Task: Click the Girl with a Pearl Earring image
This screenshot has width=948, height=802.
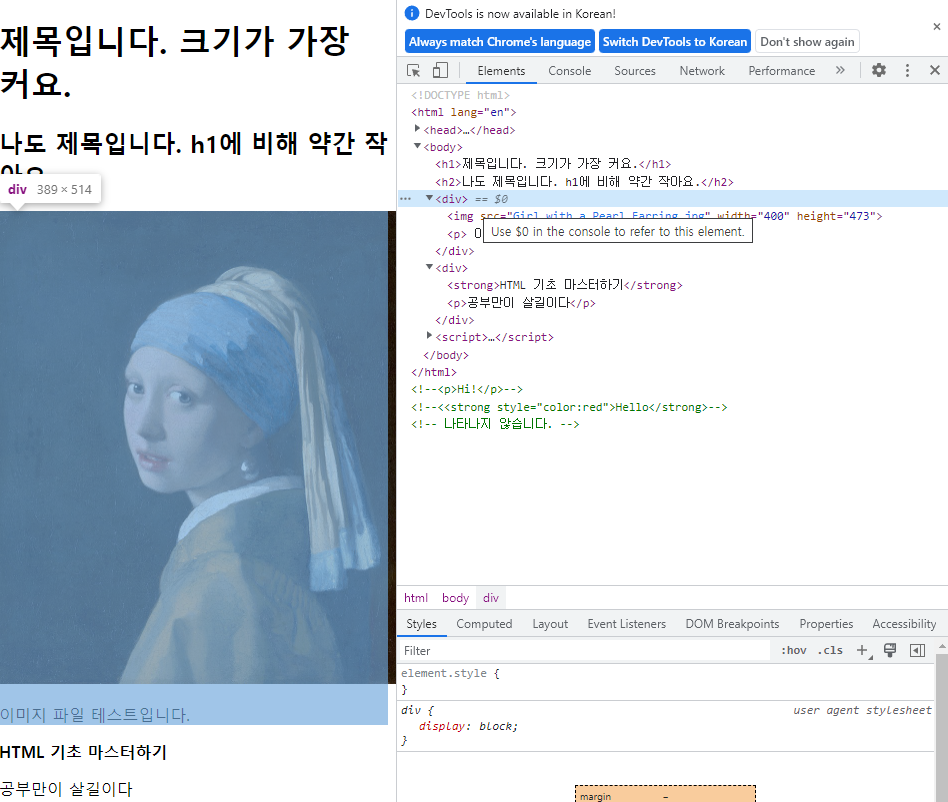Action: [198, 447]
